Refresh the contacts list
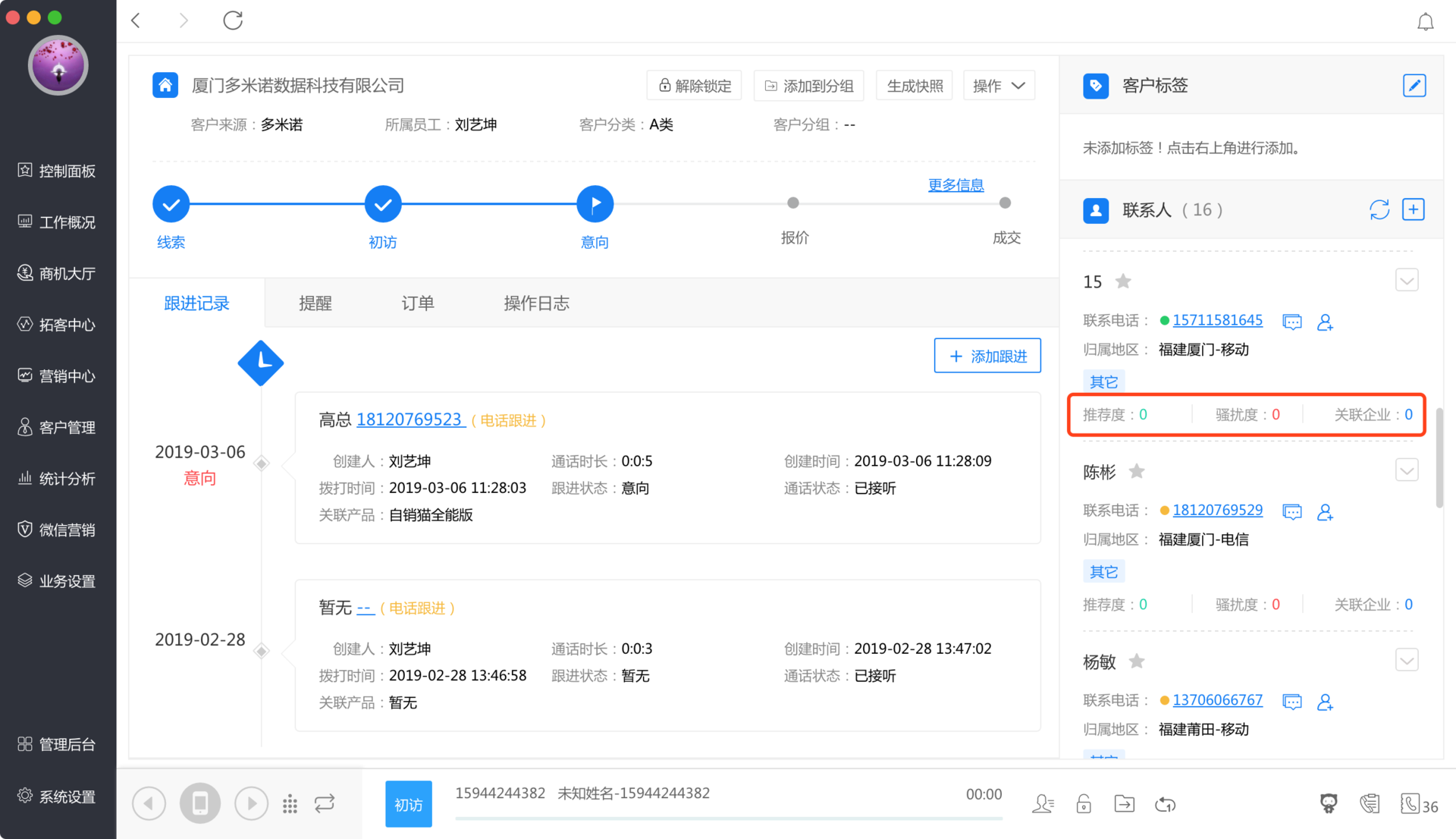The image size is (1456, 839). click(x=1379, y=209)
